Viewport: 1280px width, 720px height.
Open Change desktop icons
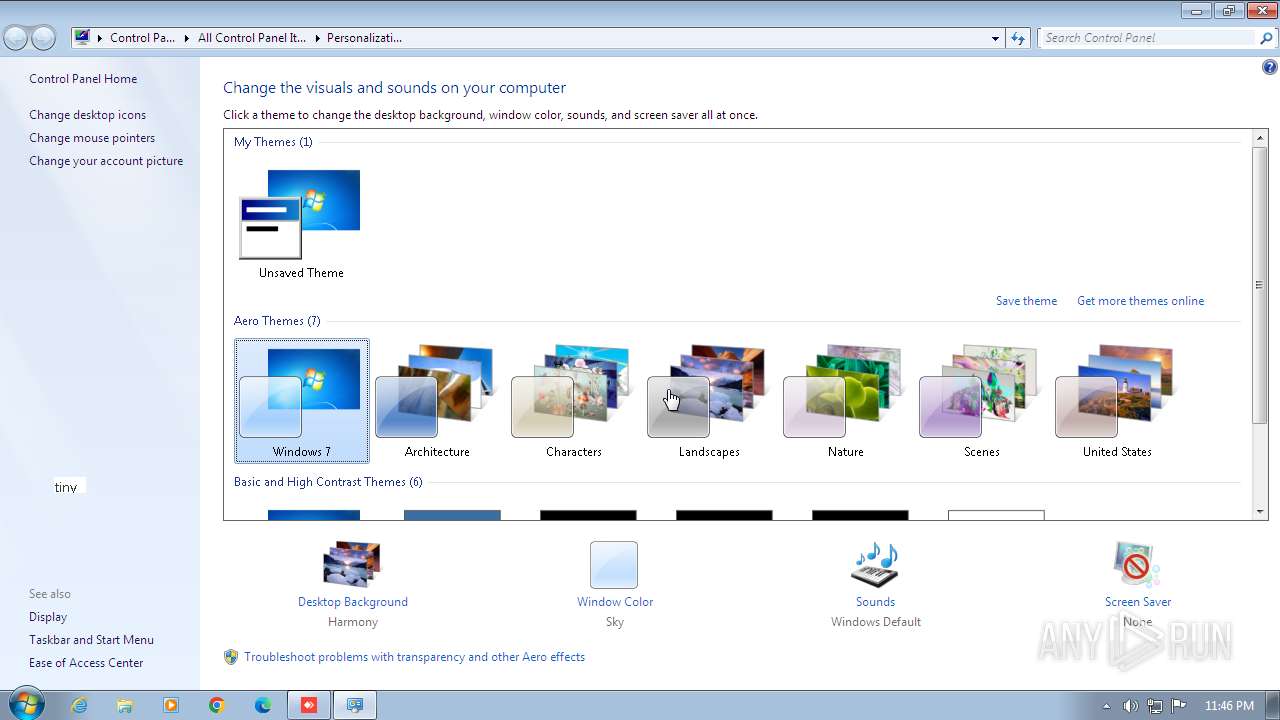pyautogui.click(x=87, y=115)
